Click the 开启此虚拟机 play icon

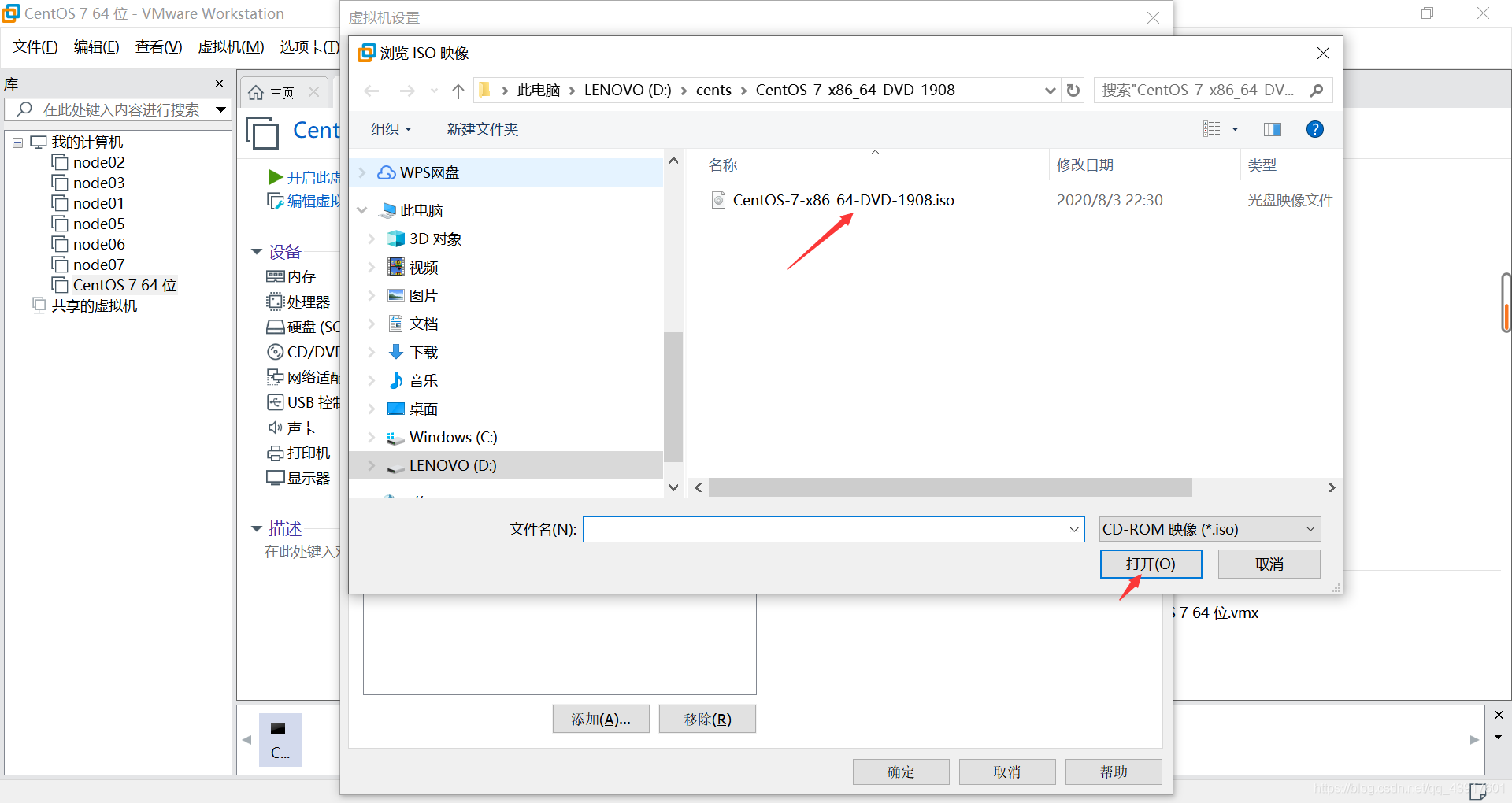pos(275,177)
